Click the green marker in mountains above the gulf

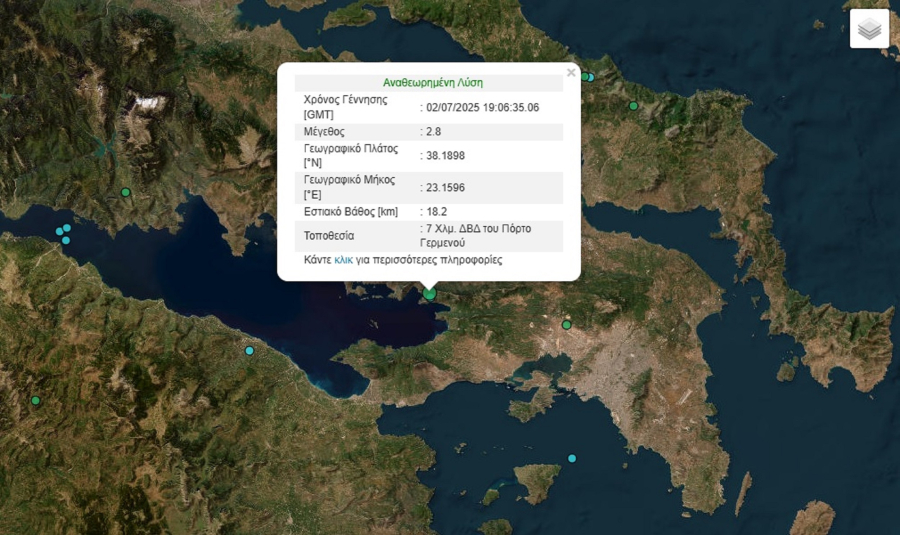point(126,192)
